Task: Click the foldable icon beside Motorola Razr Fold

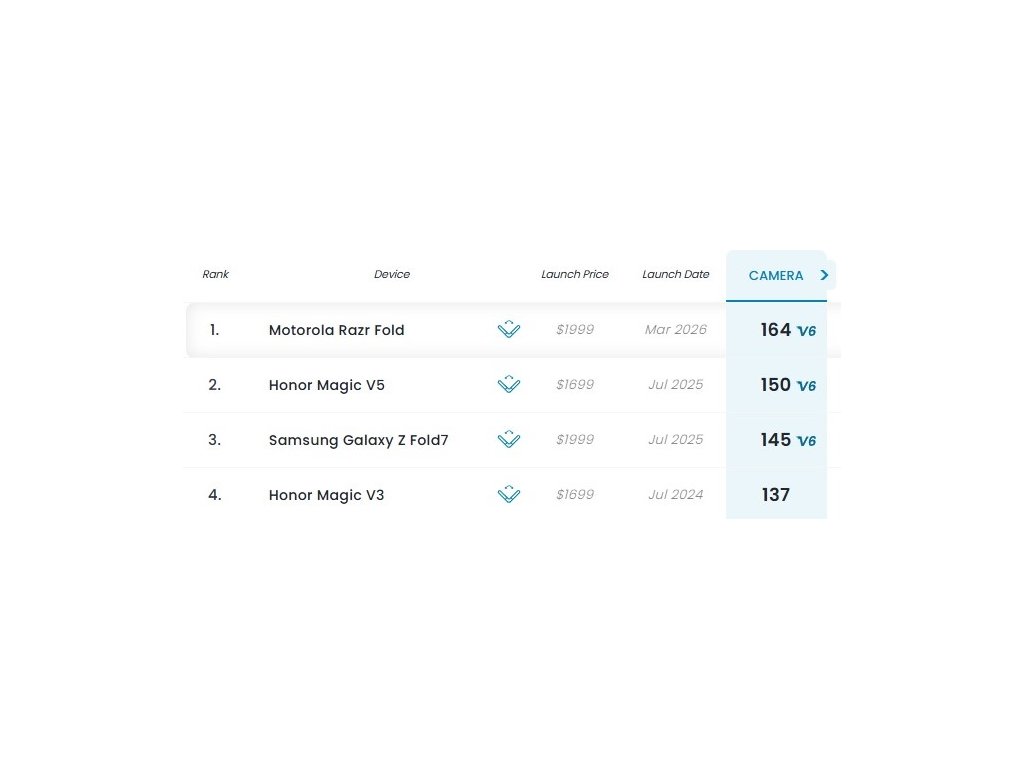Action: (509, 329)
